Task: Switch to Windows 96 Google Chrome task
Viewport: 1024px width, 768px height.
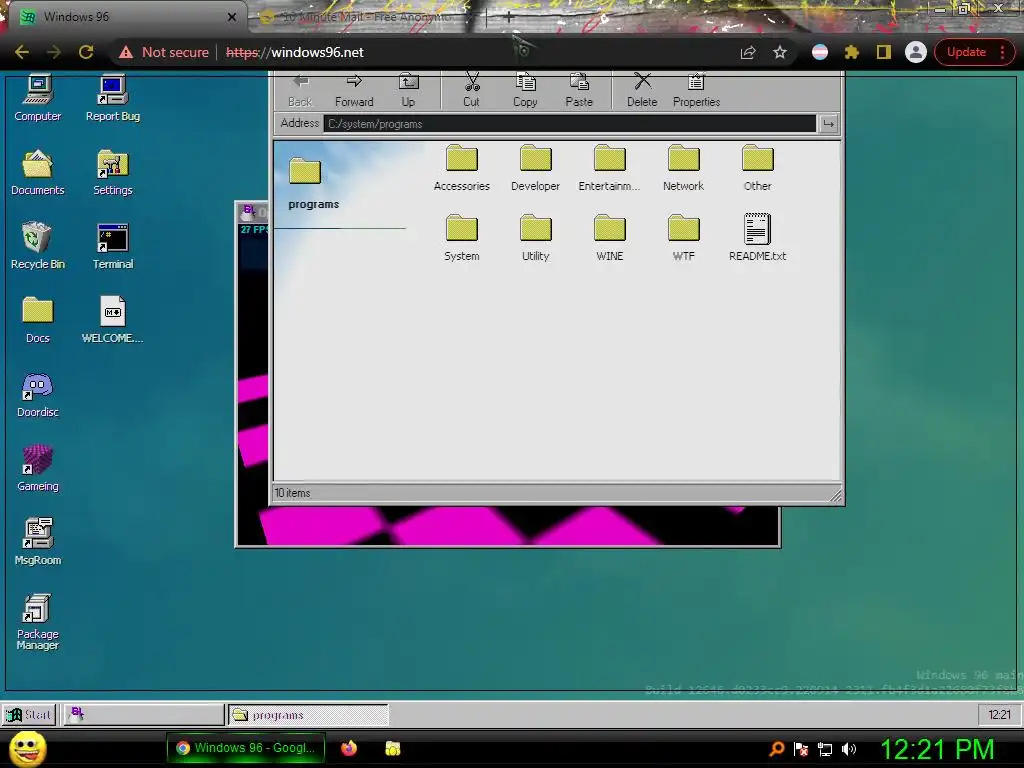Action: pyautogui.click(x=246, y=748)
